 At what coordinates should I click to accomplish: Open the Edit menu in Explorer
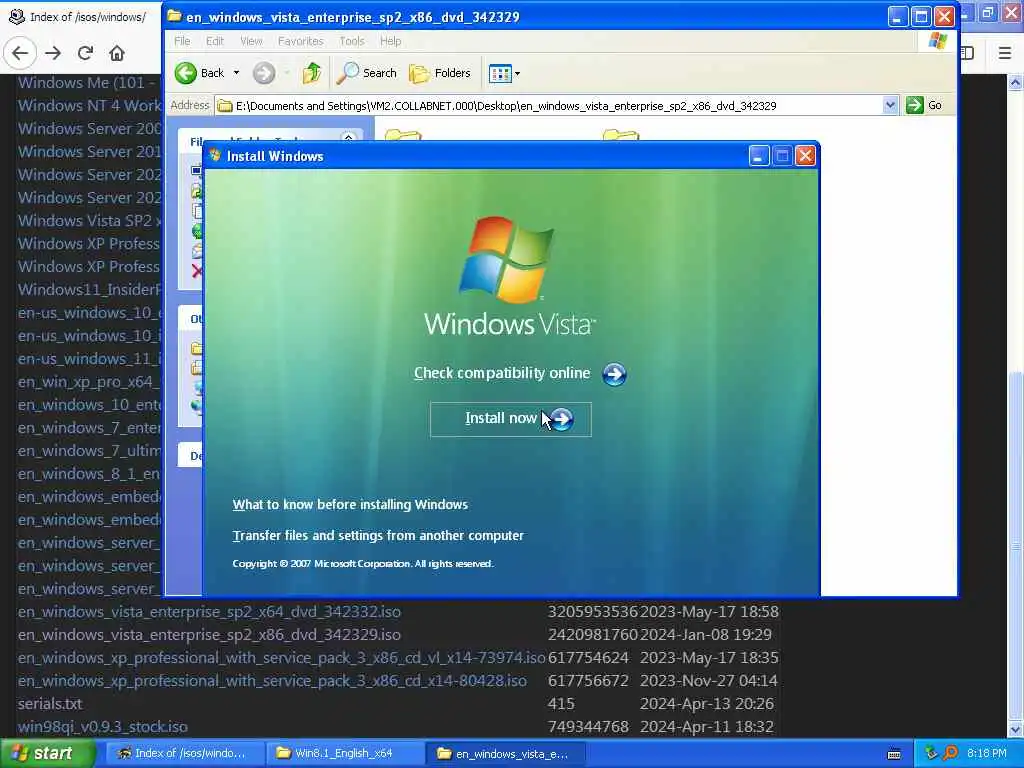(215, 41)
